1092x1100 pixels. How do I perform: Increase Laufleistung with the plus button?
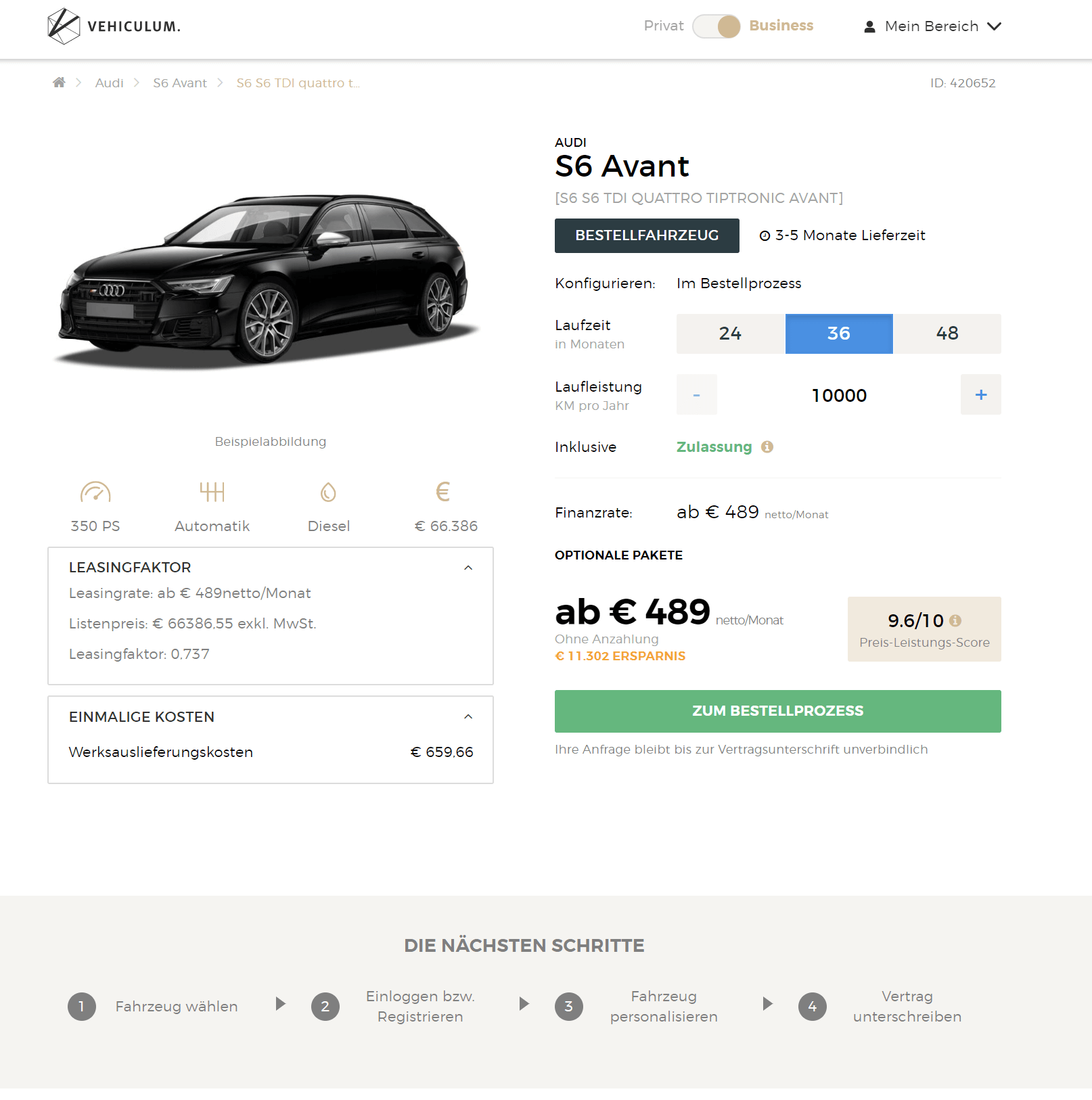(x=981, y=394)
